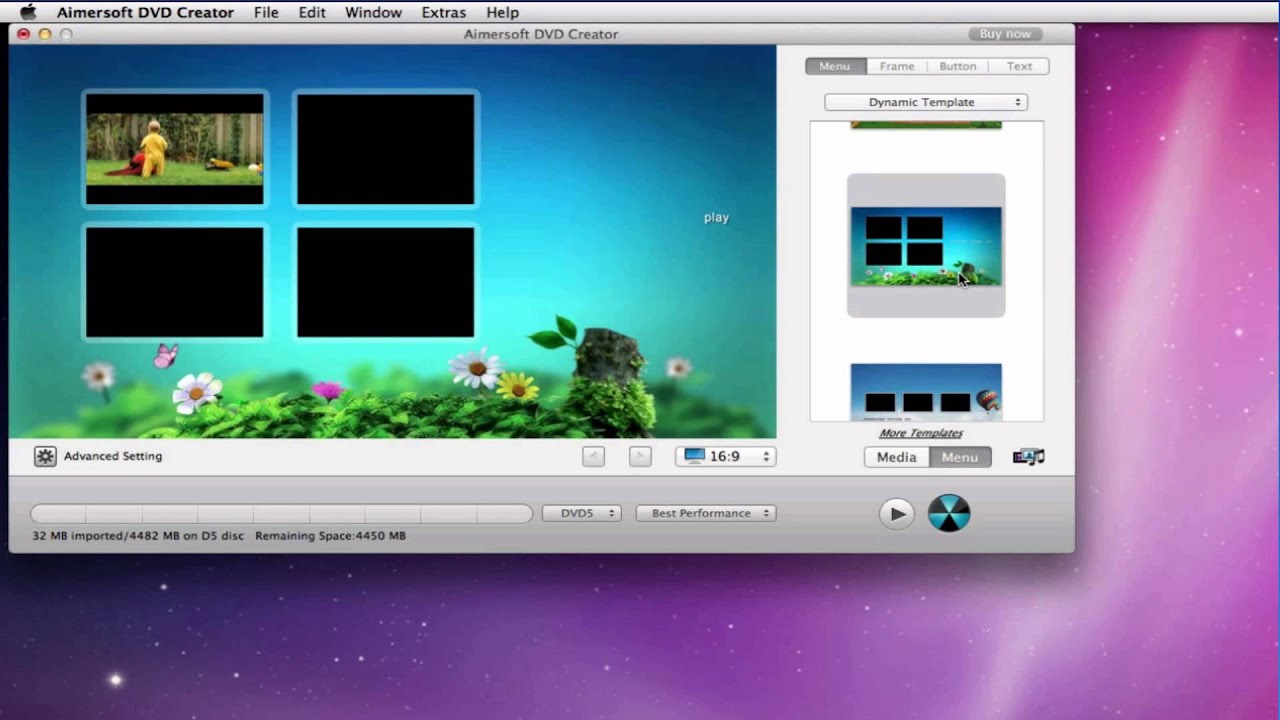The image size is (1280, 720).
Task: Open the Window menu
Action: (x=373, y=12)
